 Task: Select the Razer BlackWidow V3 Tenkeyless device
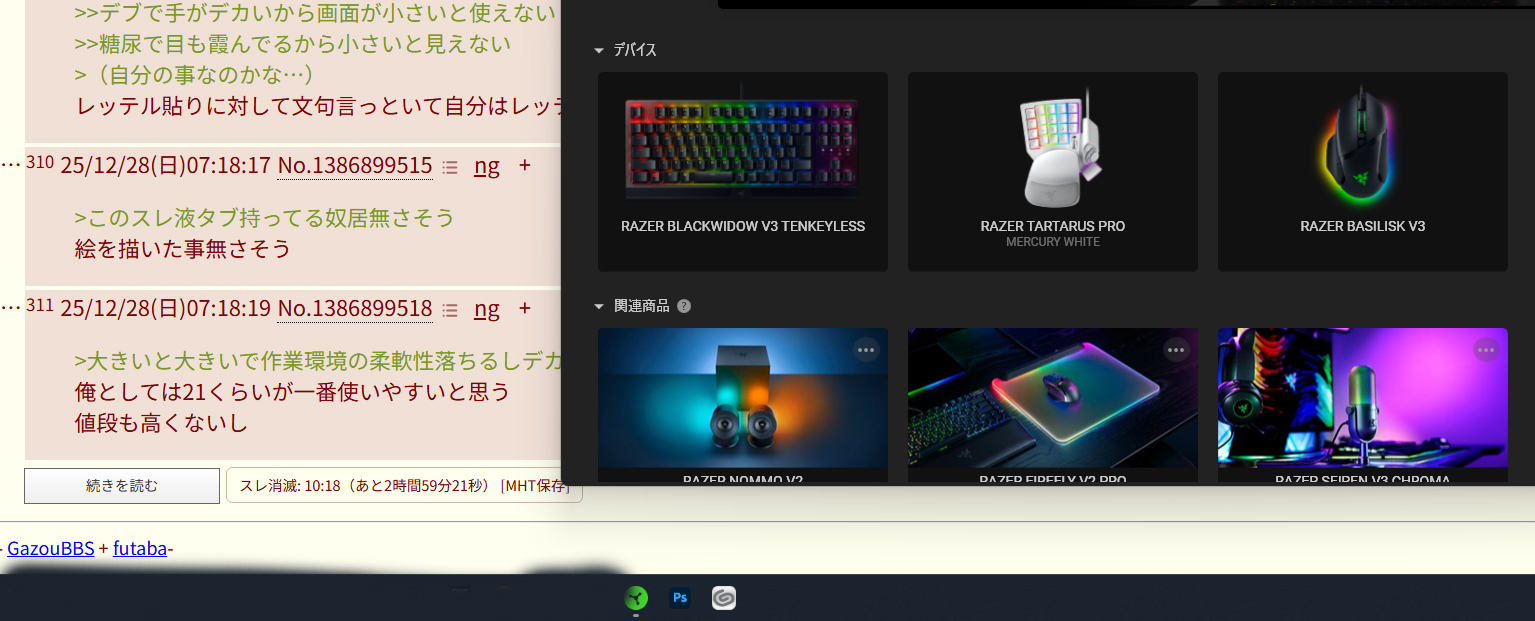click(742, 171)
